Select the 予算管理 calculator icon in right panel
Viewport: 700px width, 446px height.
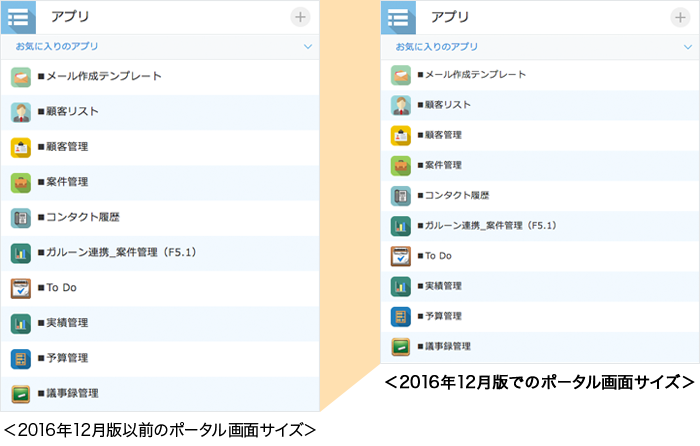[401, 317]
